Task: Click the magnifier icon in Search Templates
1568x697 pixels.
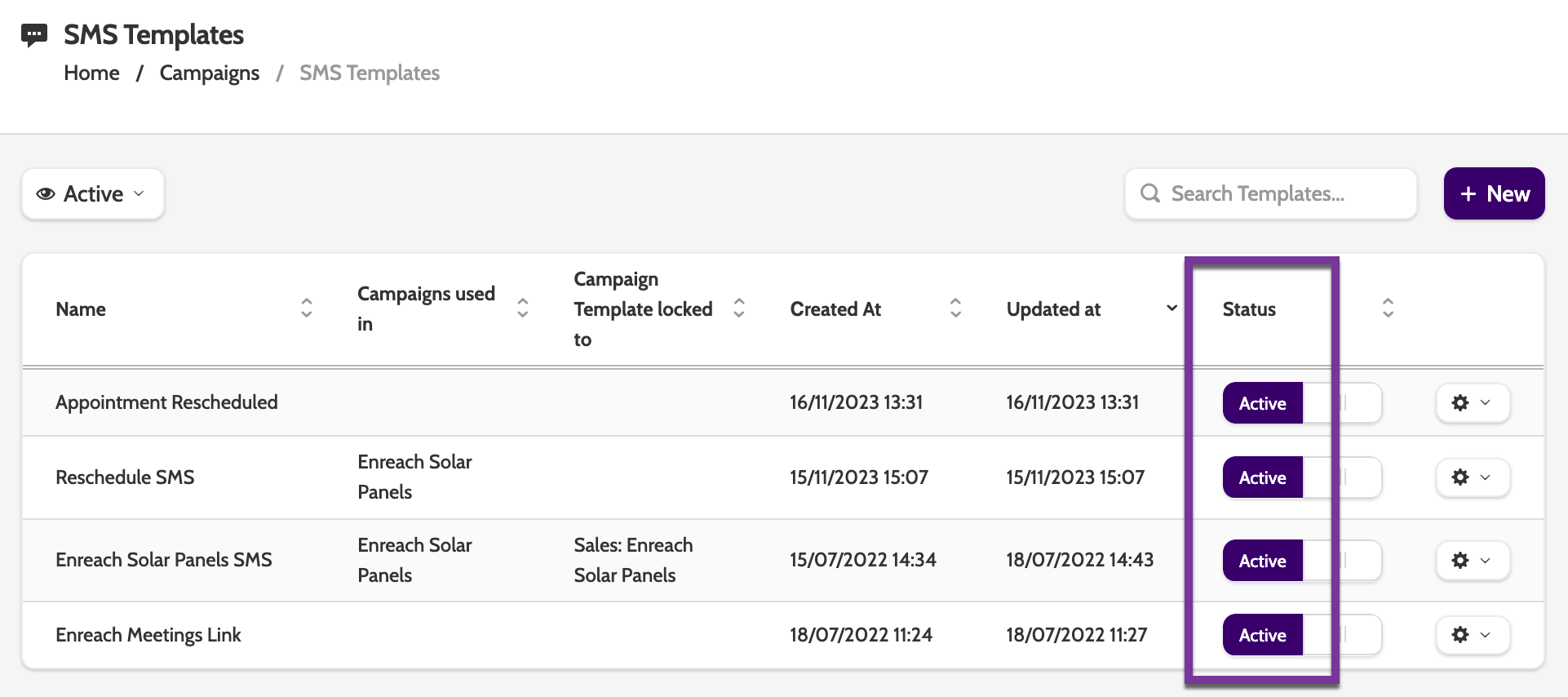Action: click(x=1150, y=193)
